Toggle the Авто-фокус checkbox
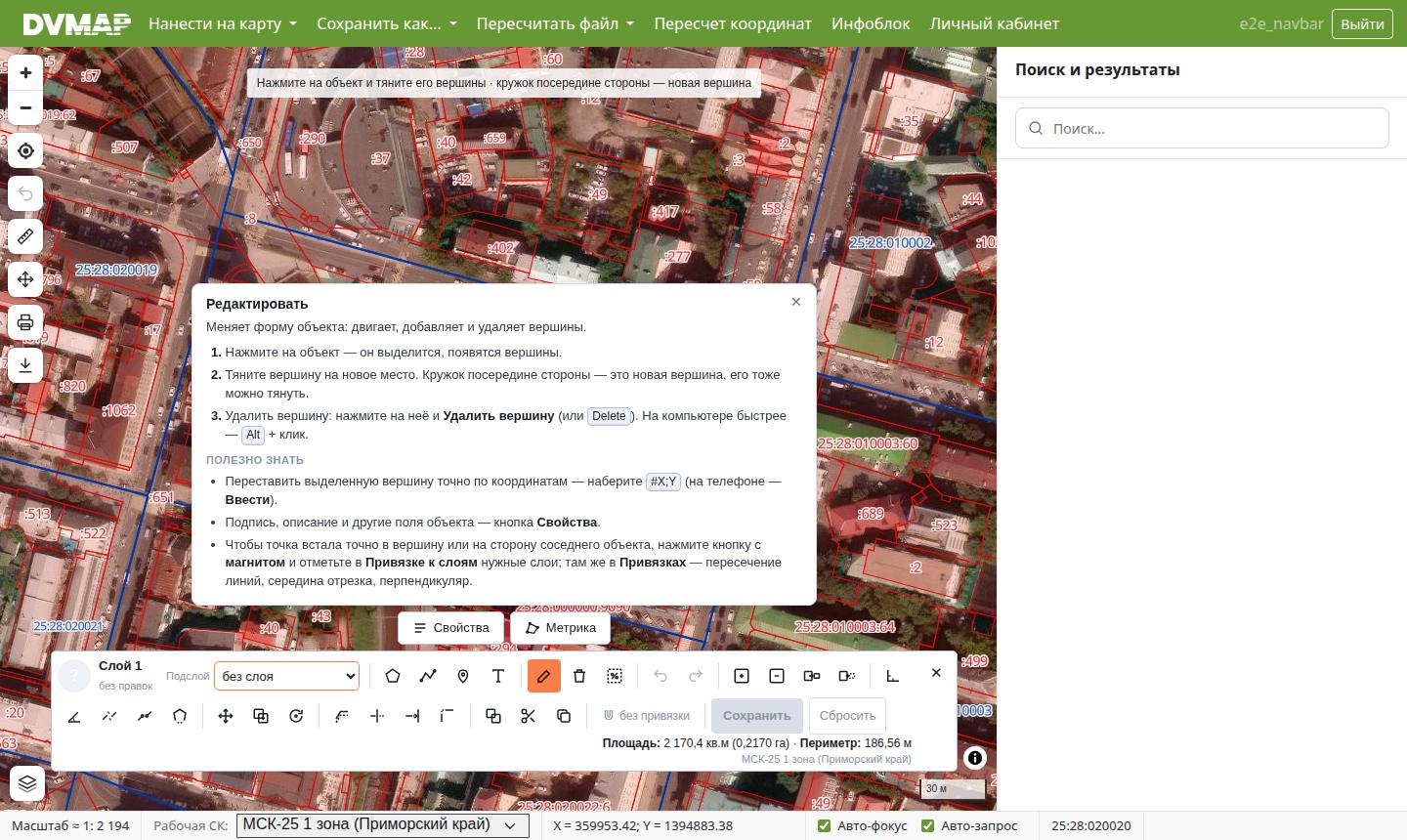Image resolution: width=1407 pixels, height=840 pixels. click(825, 826)
